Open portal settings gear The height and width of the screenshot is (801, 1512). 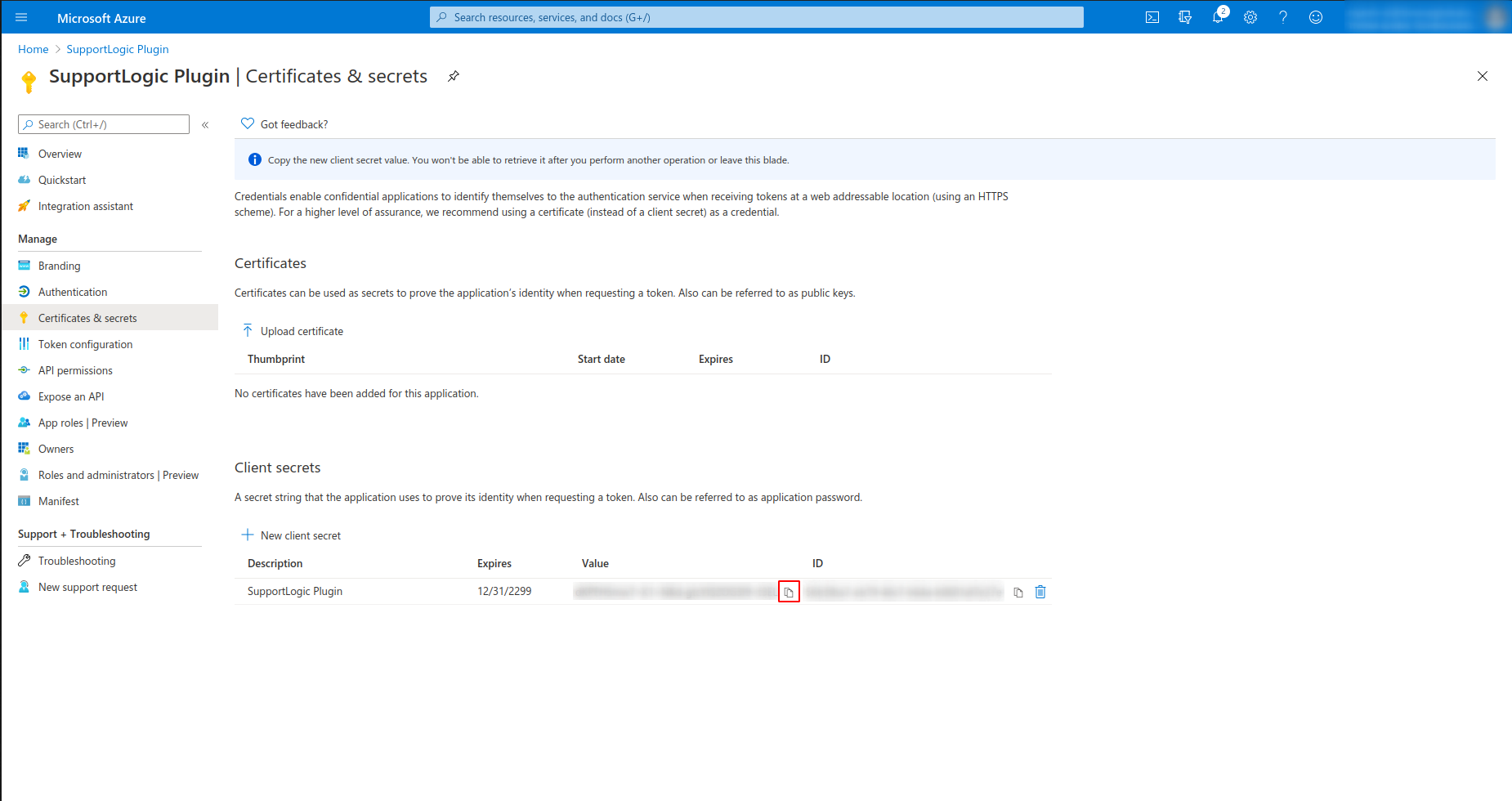(x=1250, y=17)
